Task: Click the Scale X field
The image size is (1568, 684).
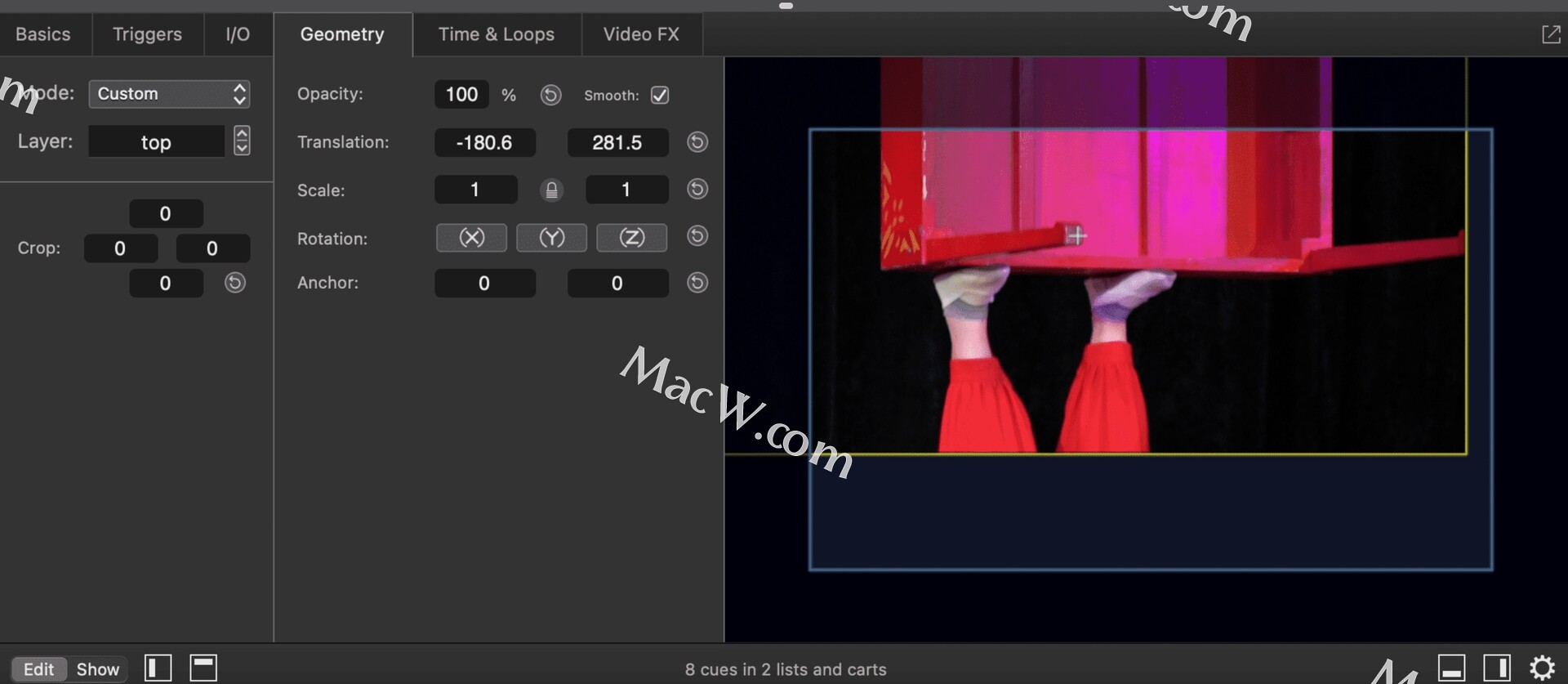Action: (476, 190)
